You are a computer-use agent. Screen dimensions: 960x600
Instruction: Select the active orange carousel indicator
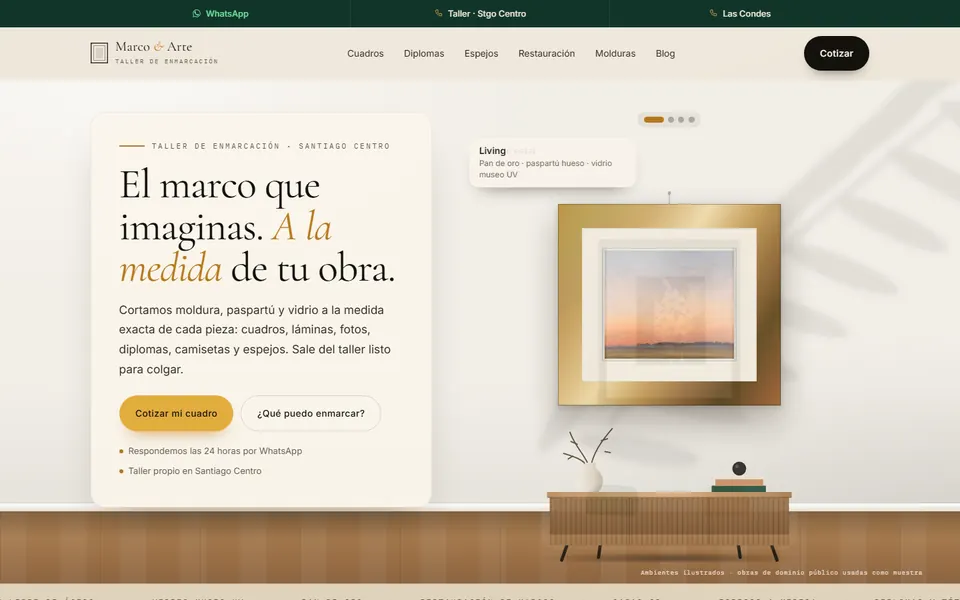654,119
